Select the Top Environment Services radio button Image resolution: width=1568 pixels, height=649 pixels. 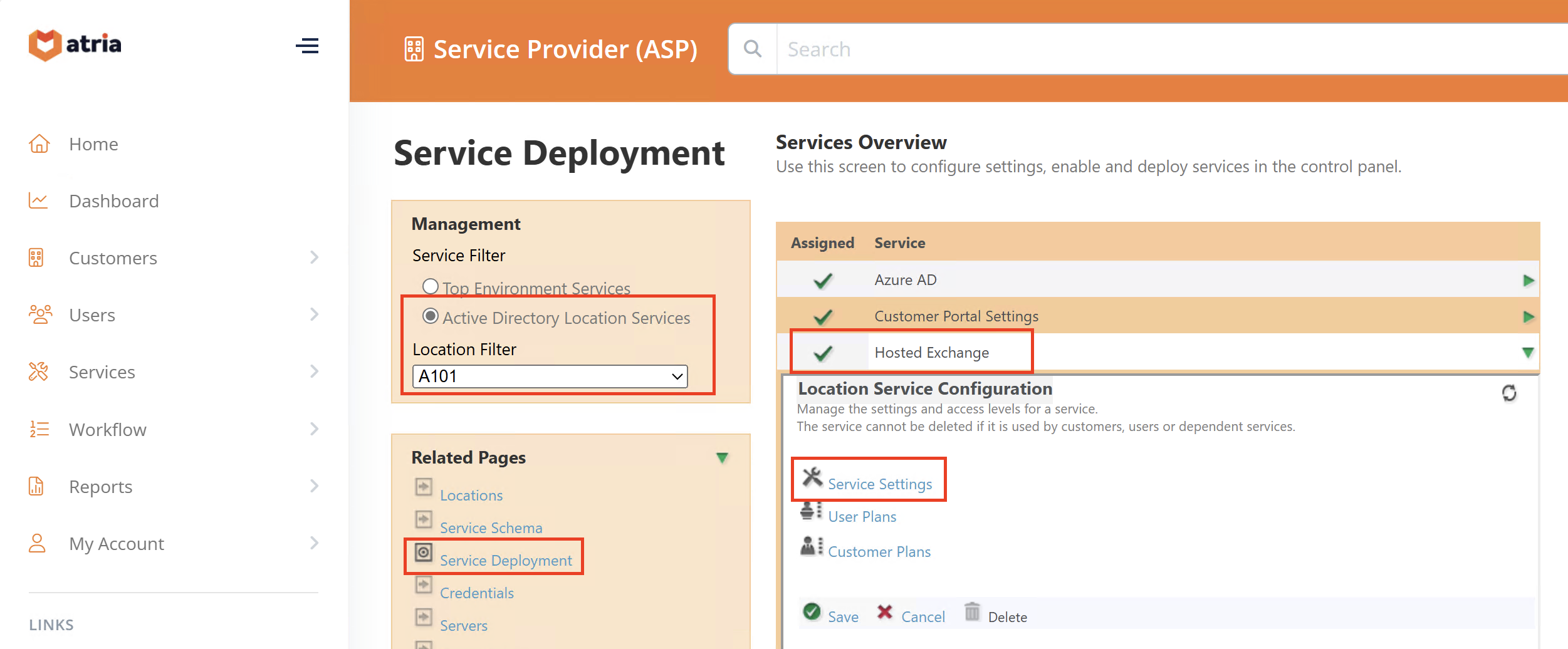[x=431, y=286]
